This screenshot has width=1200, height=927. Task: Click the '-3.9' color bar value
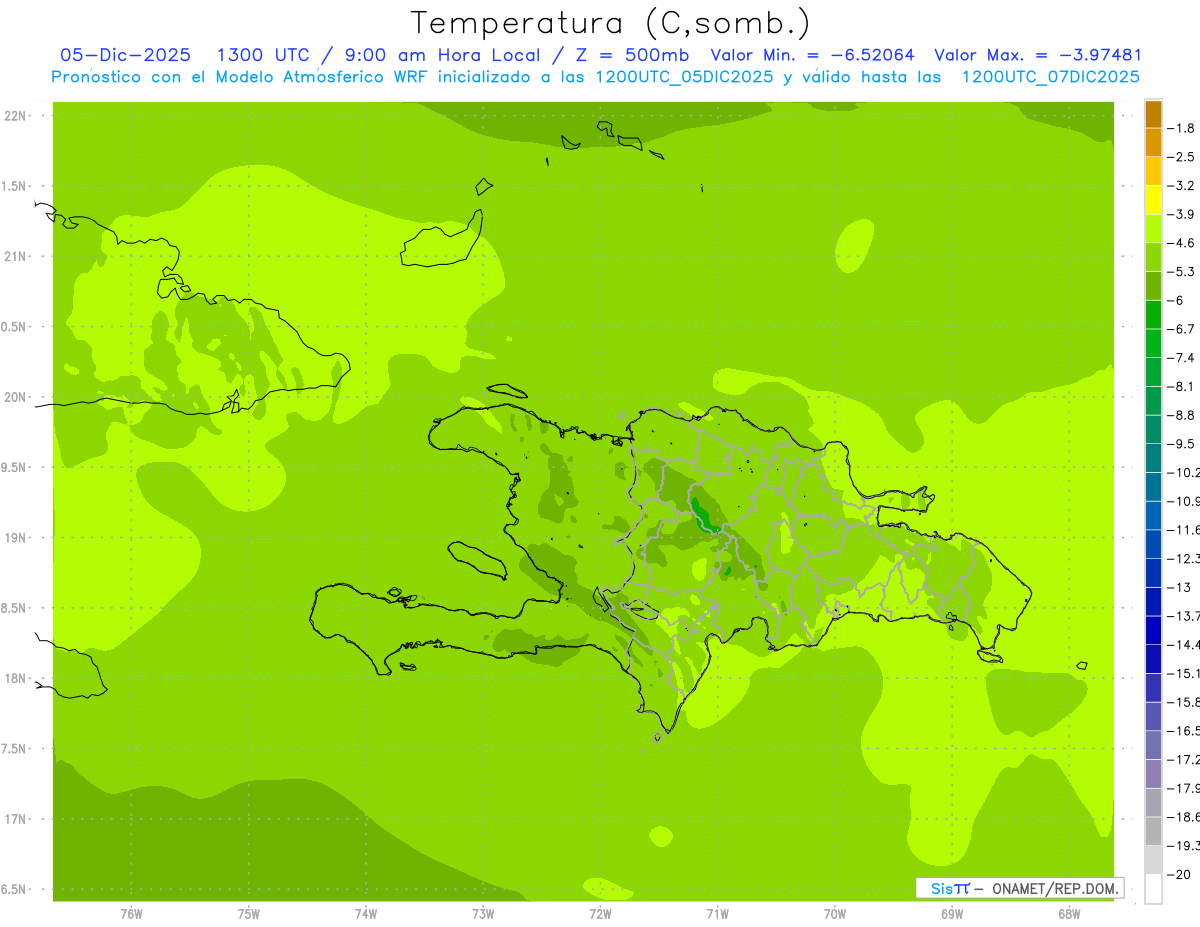pos(1181,214)
